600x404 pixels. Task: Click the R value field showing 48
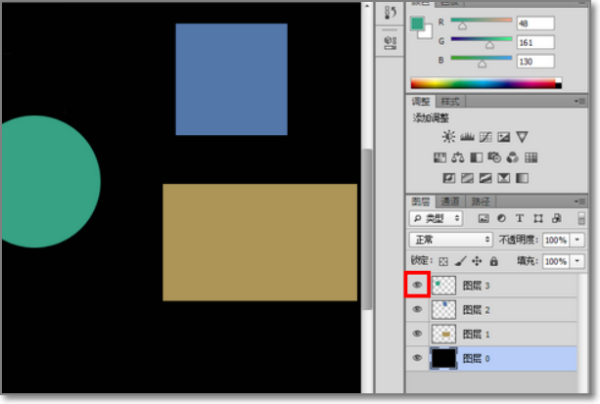pyautogui.click(x=535, y=23)
